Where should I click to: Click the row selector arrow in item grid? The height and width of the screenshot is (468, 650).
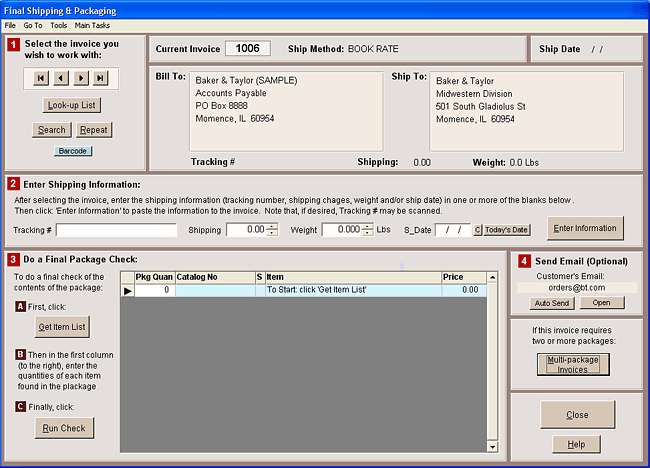(127, 290)
